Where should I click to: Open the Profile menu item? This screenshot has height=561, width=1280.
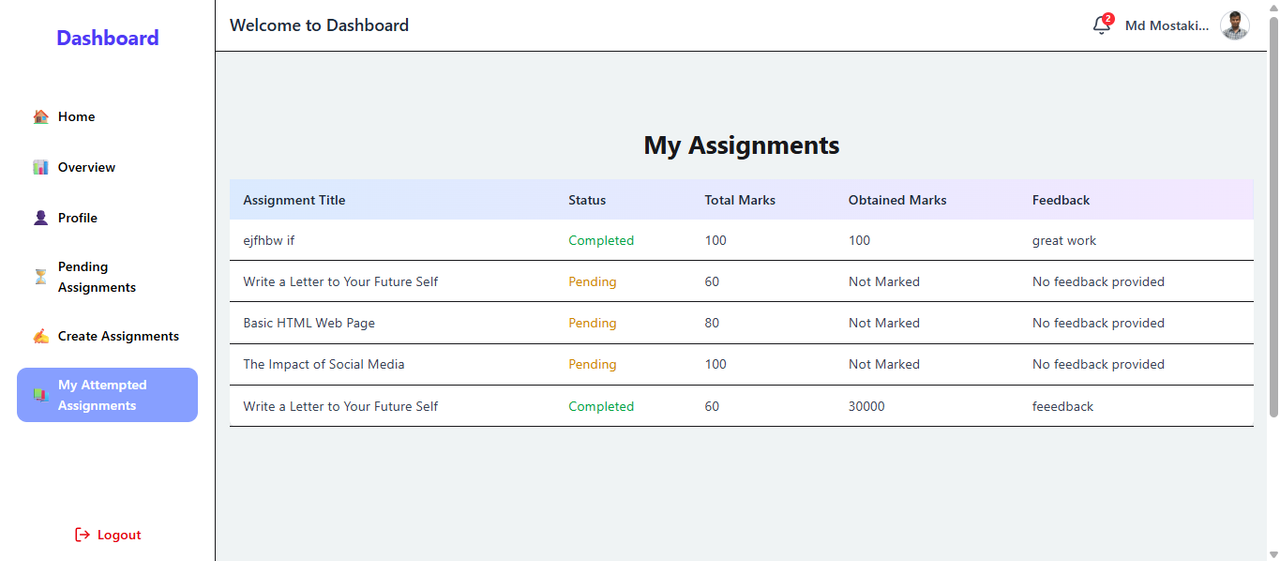77,218
